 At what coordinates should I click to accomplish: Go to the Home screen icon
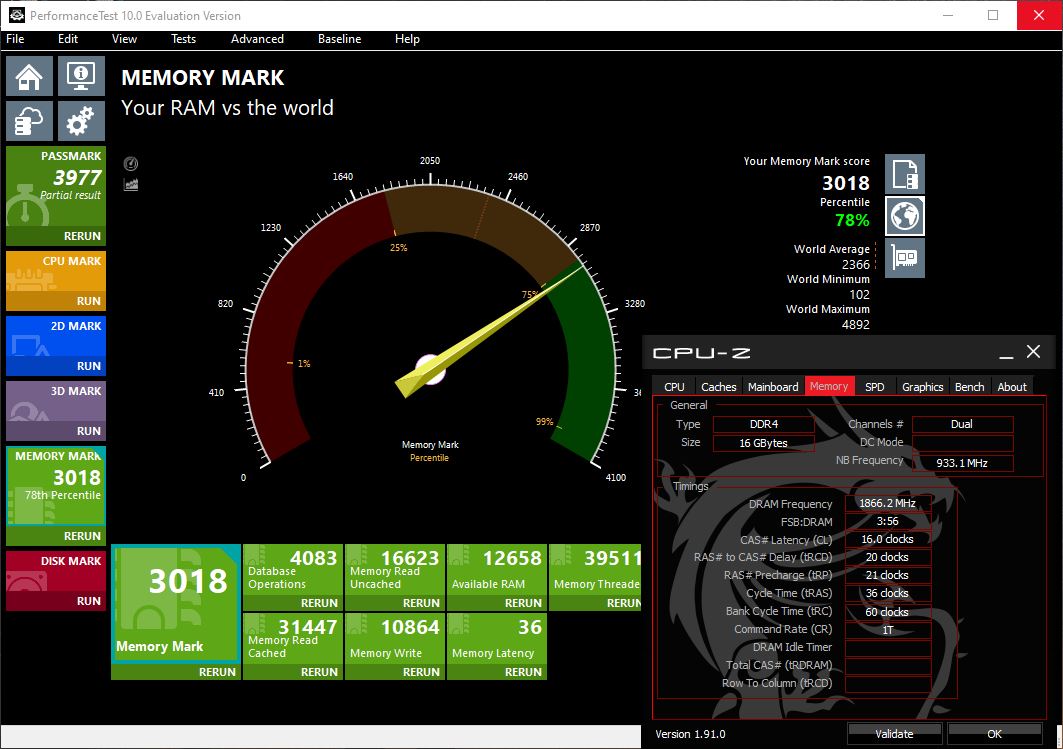click(29, 76)
